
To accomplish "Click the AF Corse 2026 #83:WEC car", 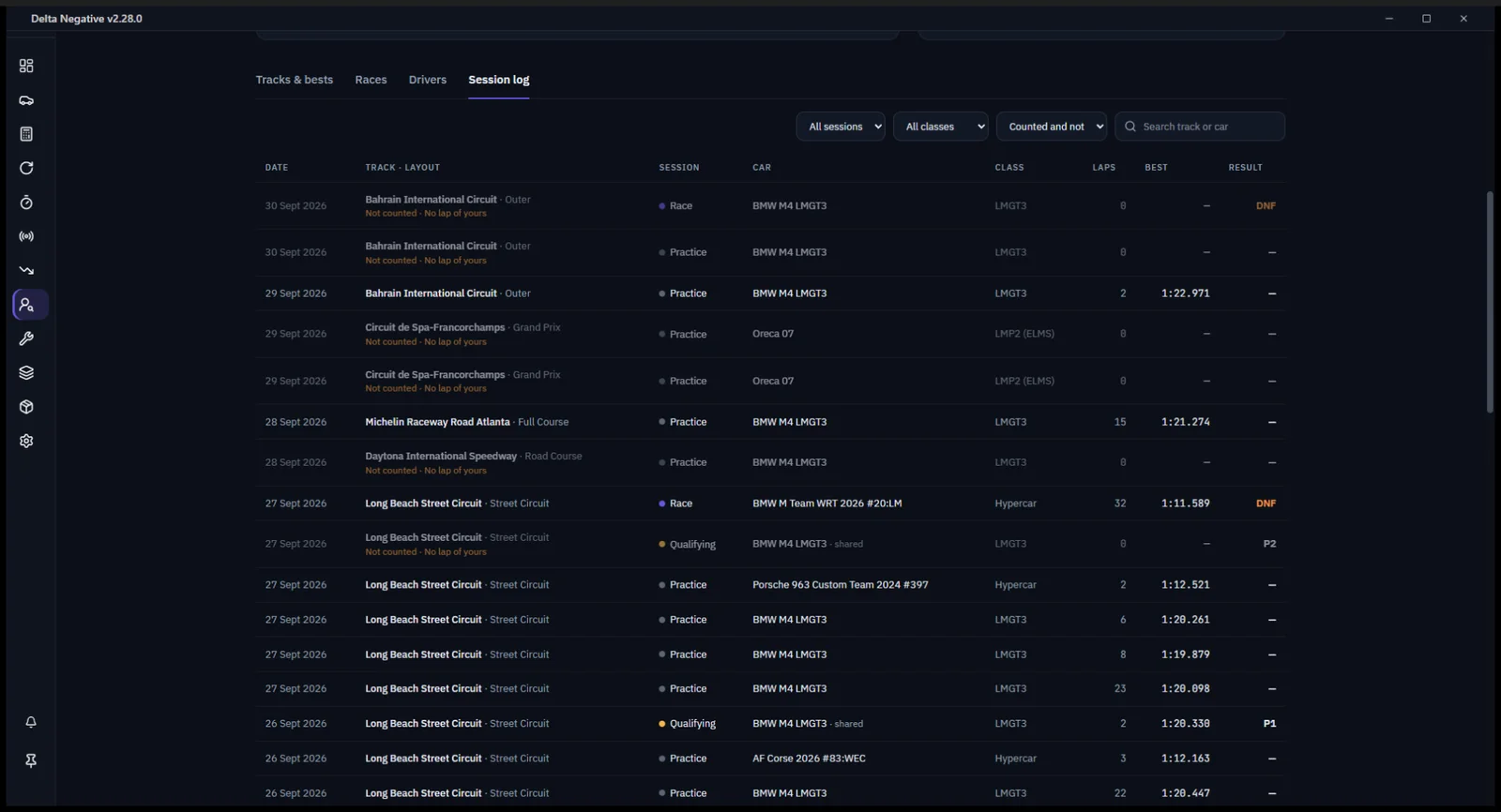I will (809, 759).
